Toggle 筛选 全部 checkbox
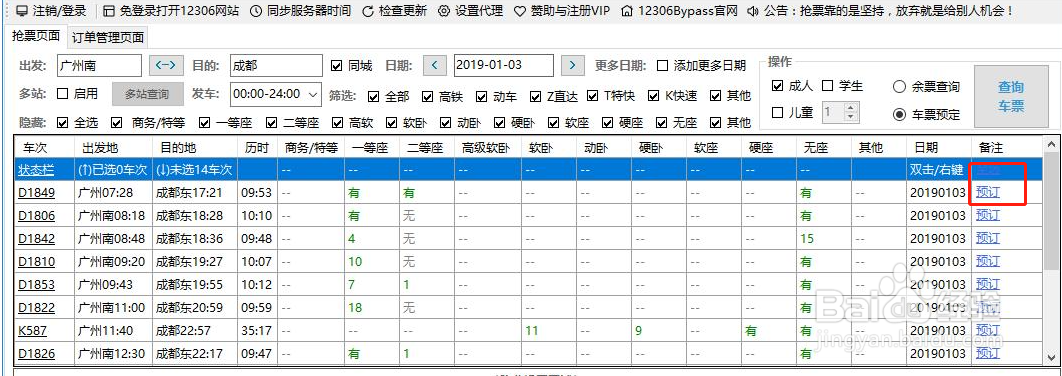This screenshot has width=1062, height=376. [x=373, y=96]
